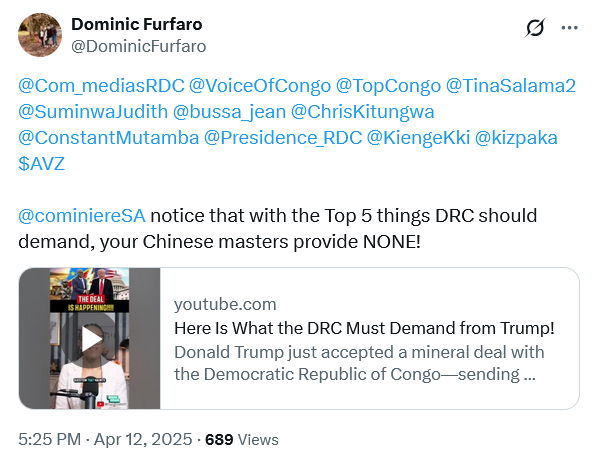Open the three-dot more options menu
The width and height of the screenshot is (598, 458).
click(x=569, y=28)
